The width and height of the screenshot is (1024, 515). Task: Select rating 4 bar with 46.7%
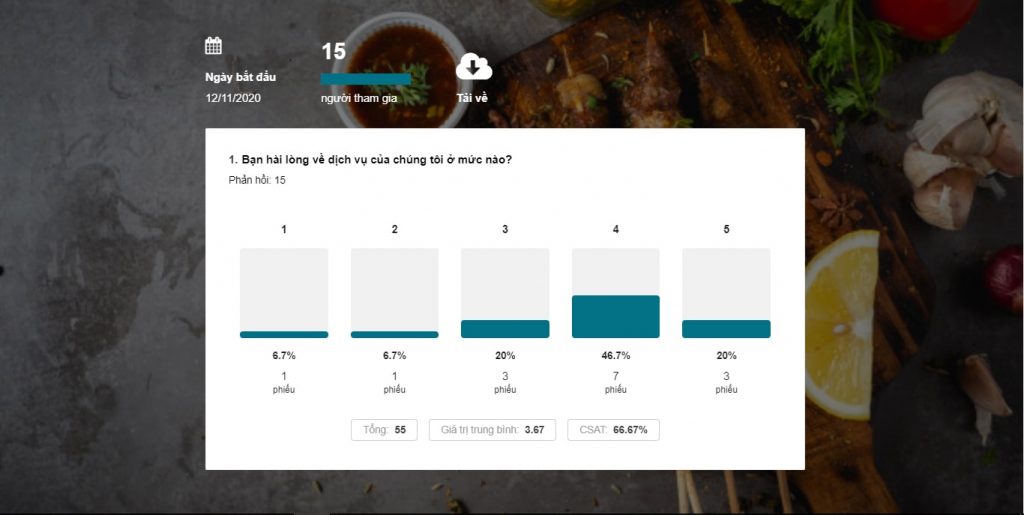coord(616,293)
